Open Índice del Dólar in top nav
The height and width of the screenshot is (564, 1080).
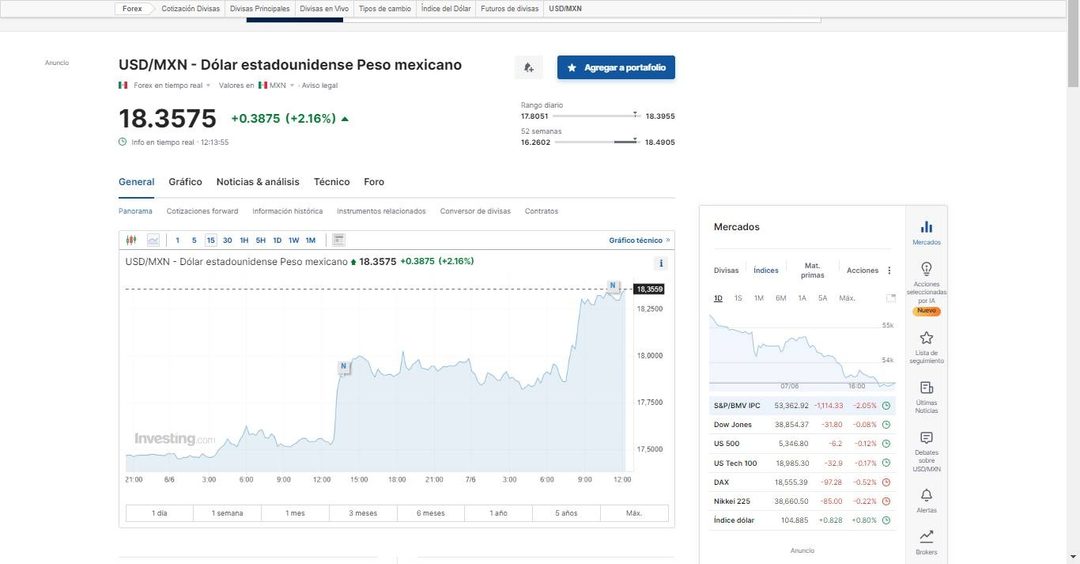pyautogui.click(x=446, y=9)
